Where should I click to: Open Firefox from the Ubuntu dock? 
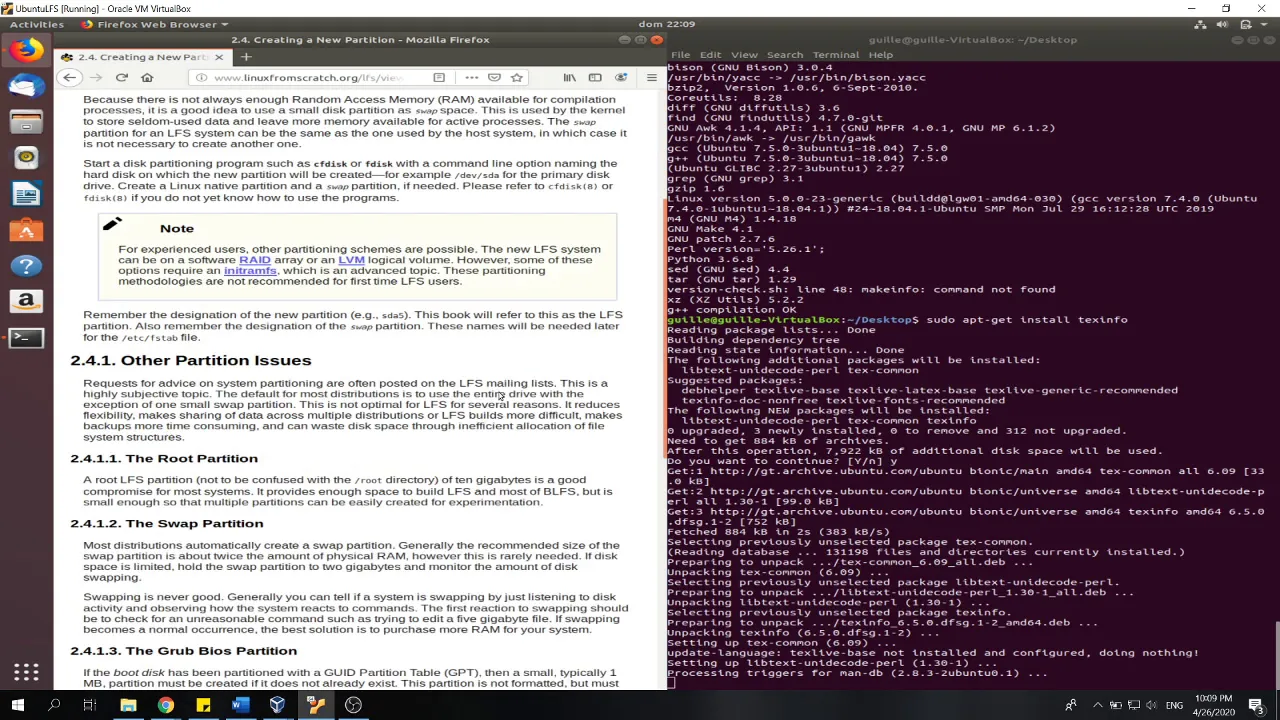click(27, 50)
